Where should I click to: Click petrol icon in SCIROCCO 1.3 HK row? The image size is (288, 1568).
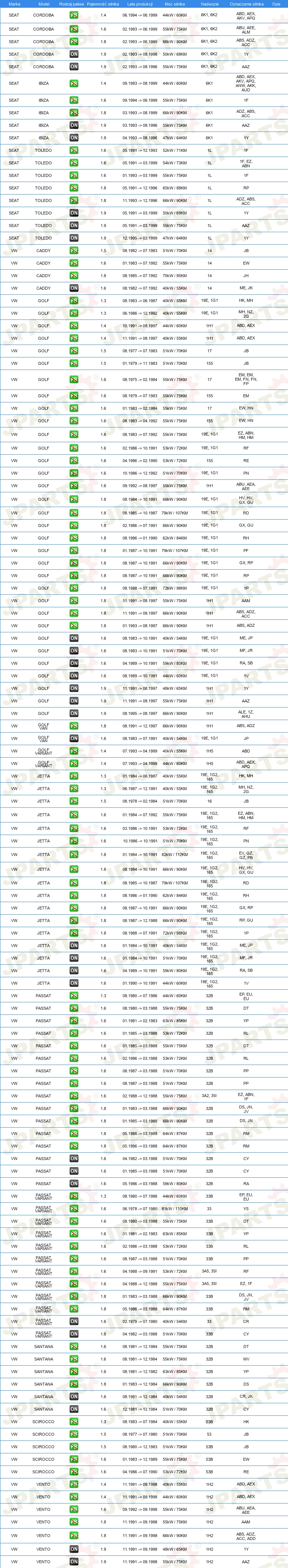coord(74,1422)
